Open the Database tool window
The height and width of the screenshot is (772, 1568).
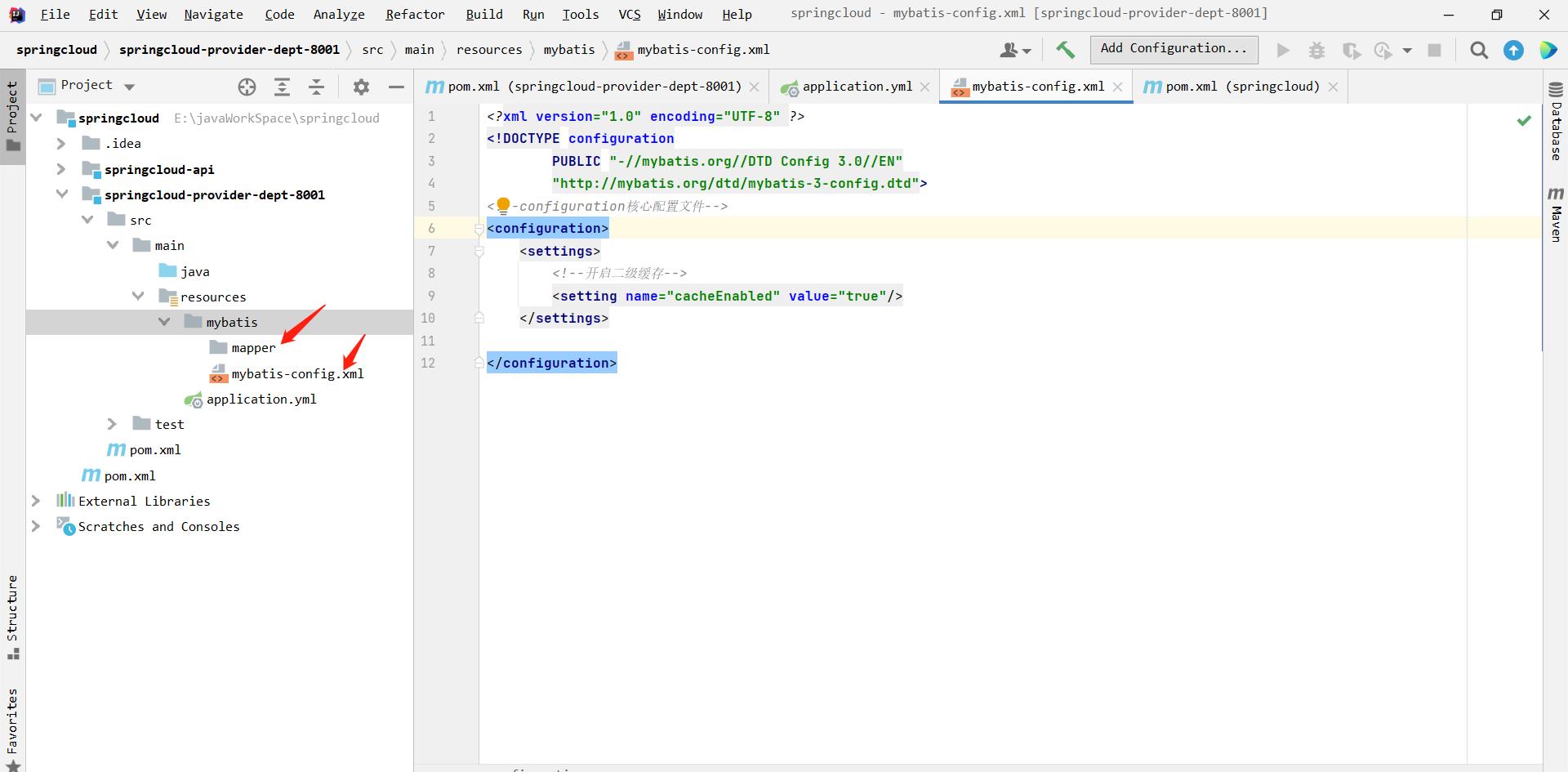click(x=1556, y=123)
